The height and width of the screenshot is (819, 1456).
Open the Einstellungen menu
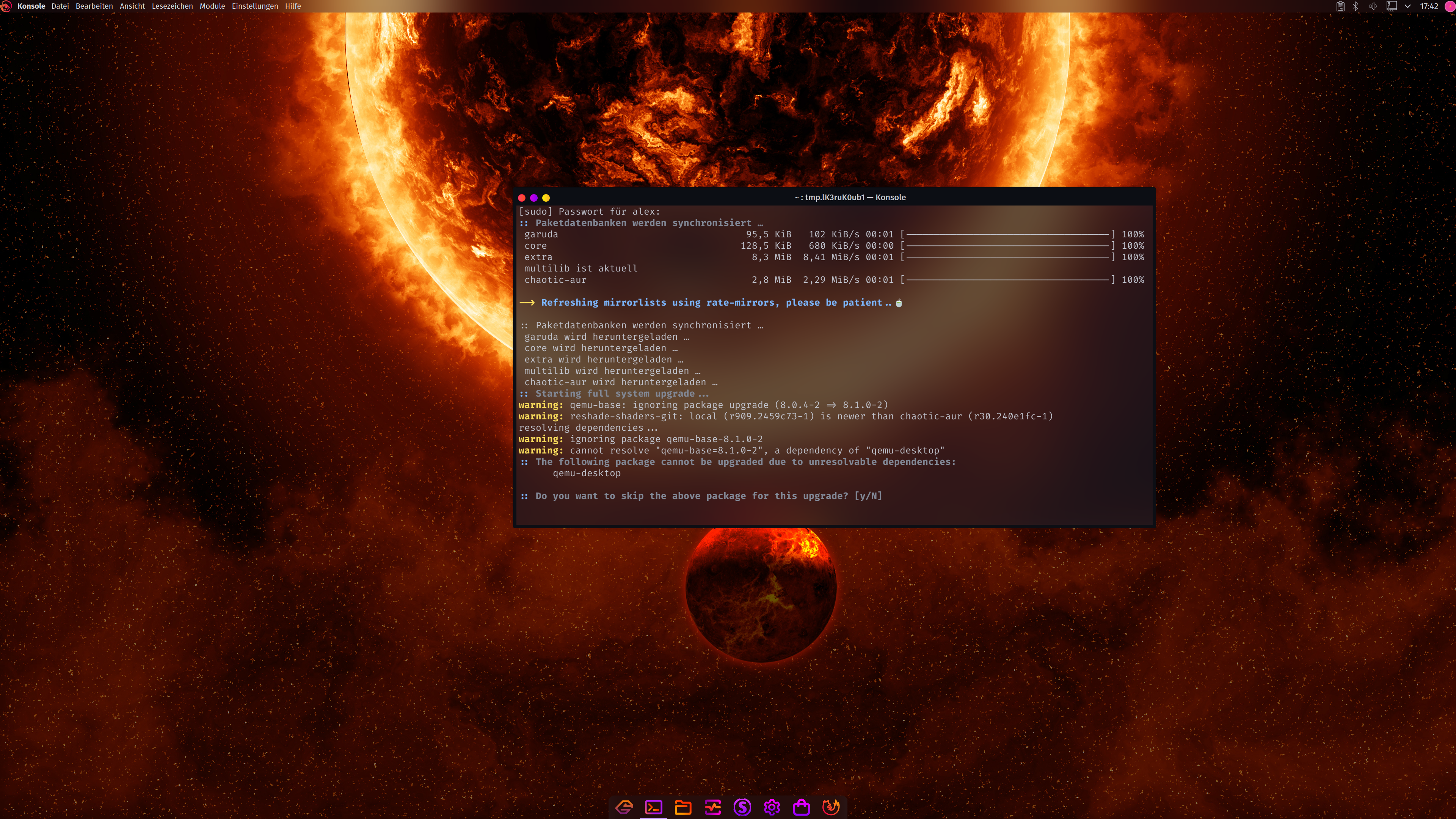pyautogui.click(x=254, y=6)
